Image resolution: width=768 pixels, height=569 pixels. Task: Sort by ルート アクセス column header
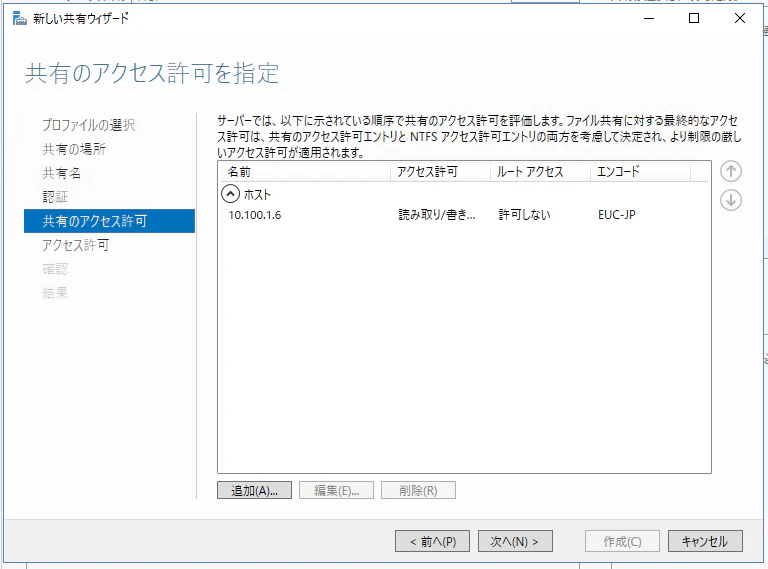click(540, 172)
